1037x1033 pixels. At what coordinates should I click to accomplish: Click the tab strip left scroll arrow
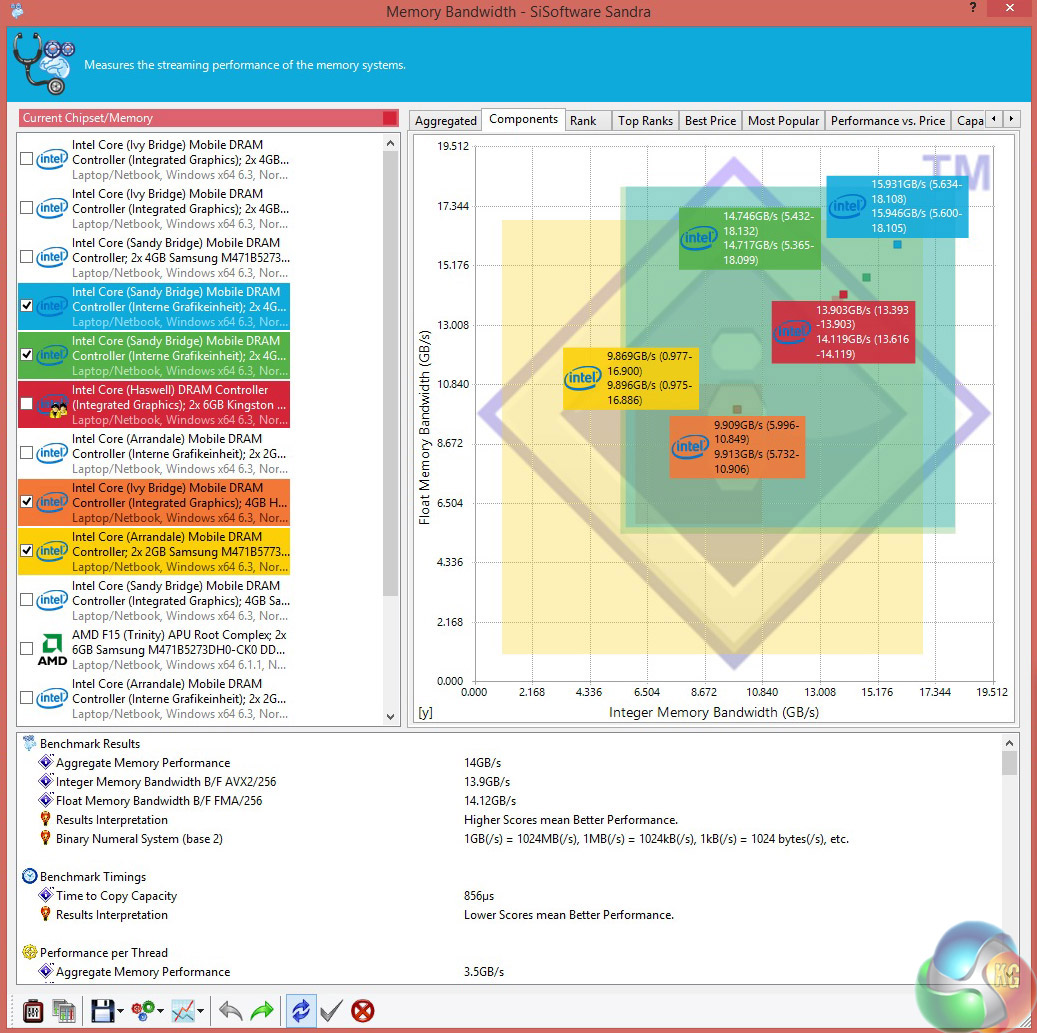click(x=993, y=119)
